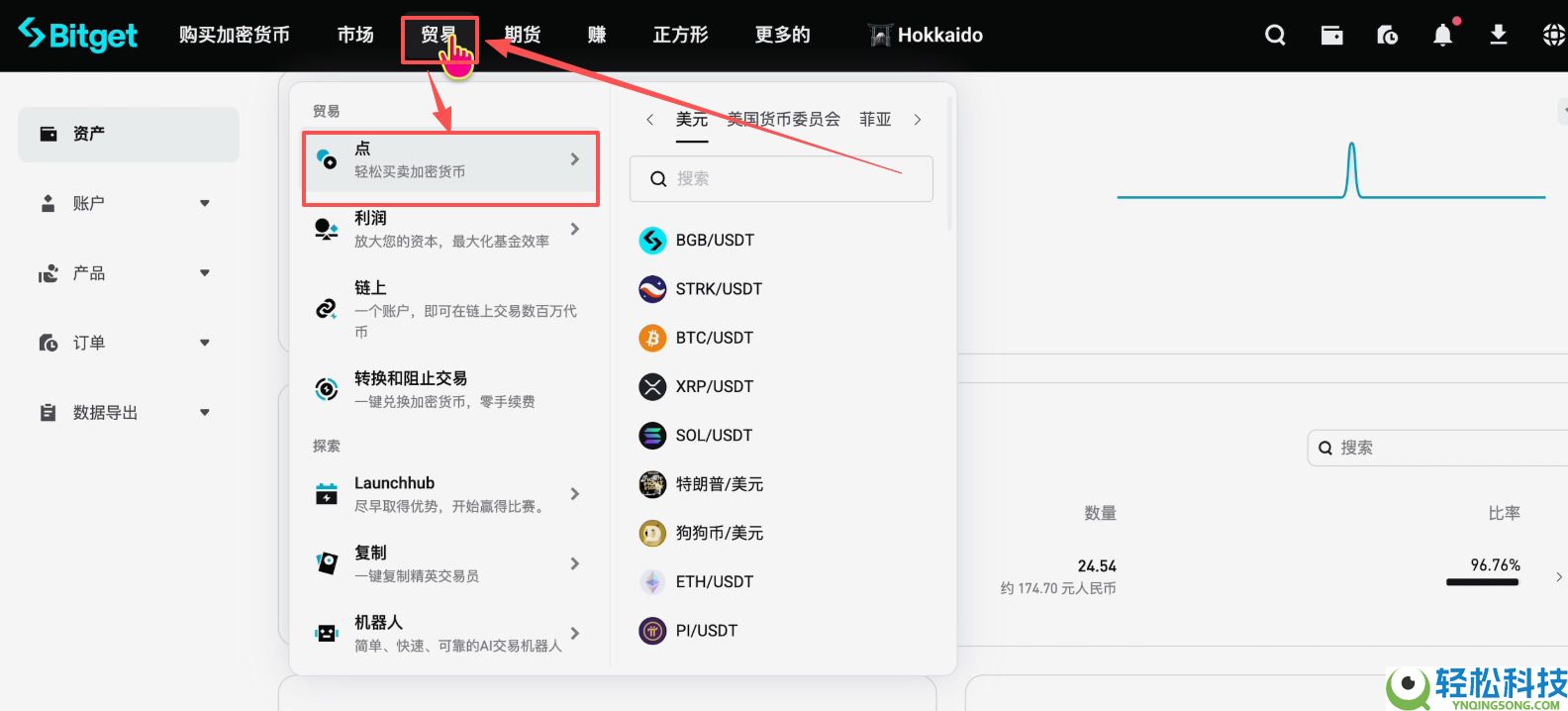This screenshot has width=1568, height=711.
Task: Select the 美元 tab
Action: (x=692, y=120)
